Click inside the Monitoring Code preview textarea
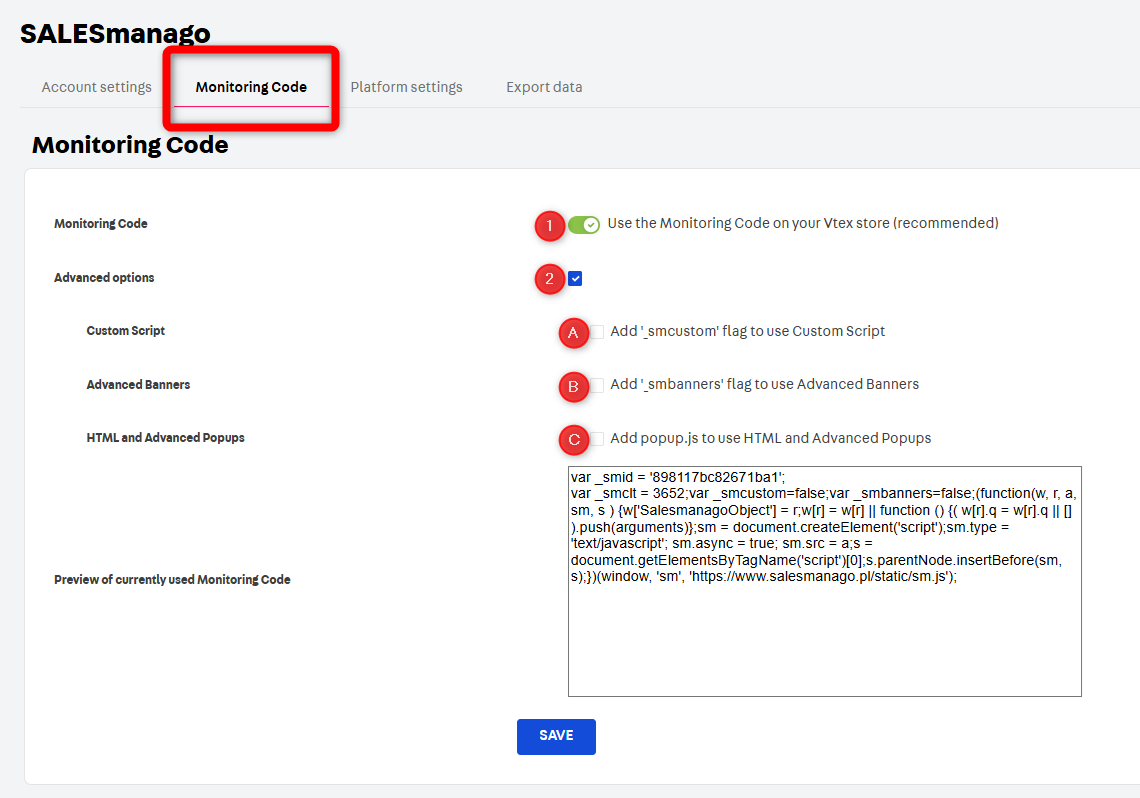The width and height of the screenshot is (1140, 798). [x=824, y=581]
